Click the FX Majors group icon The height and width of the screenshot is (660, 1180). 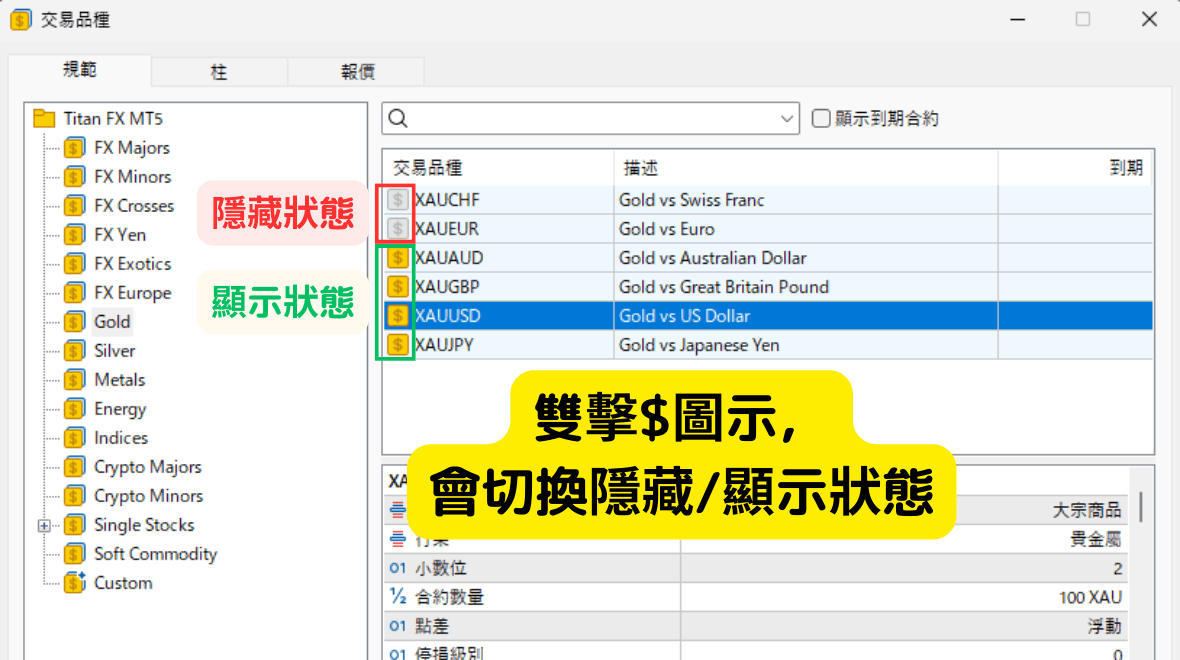[x=75, y=148]
